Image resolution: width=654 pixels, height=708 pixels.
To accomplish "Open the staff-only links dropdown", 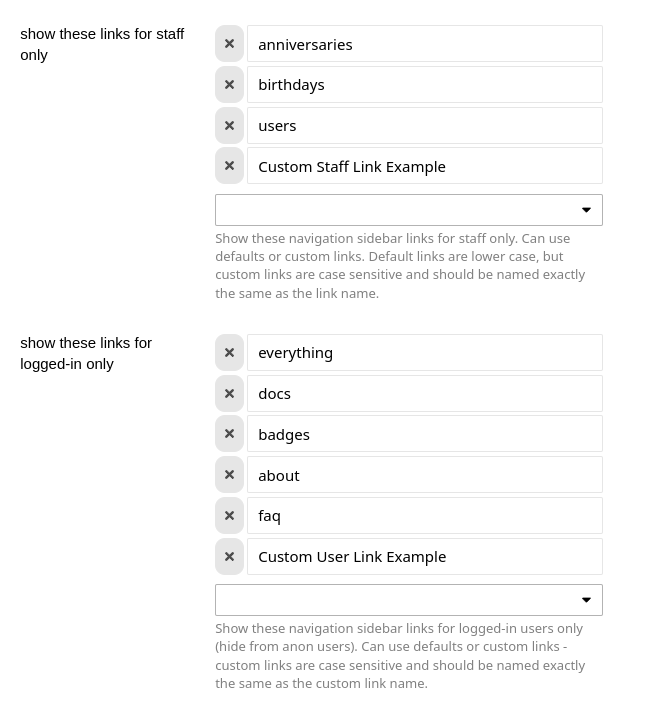I will click(409, 210).
